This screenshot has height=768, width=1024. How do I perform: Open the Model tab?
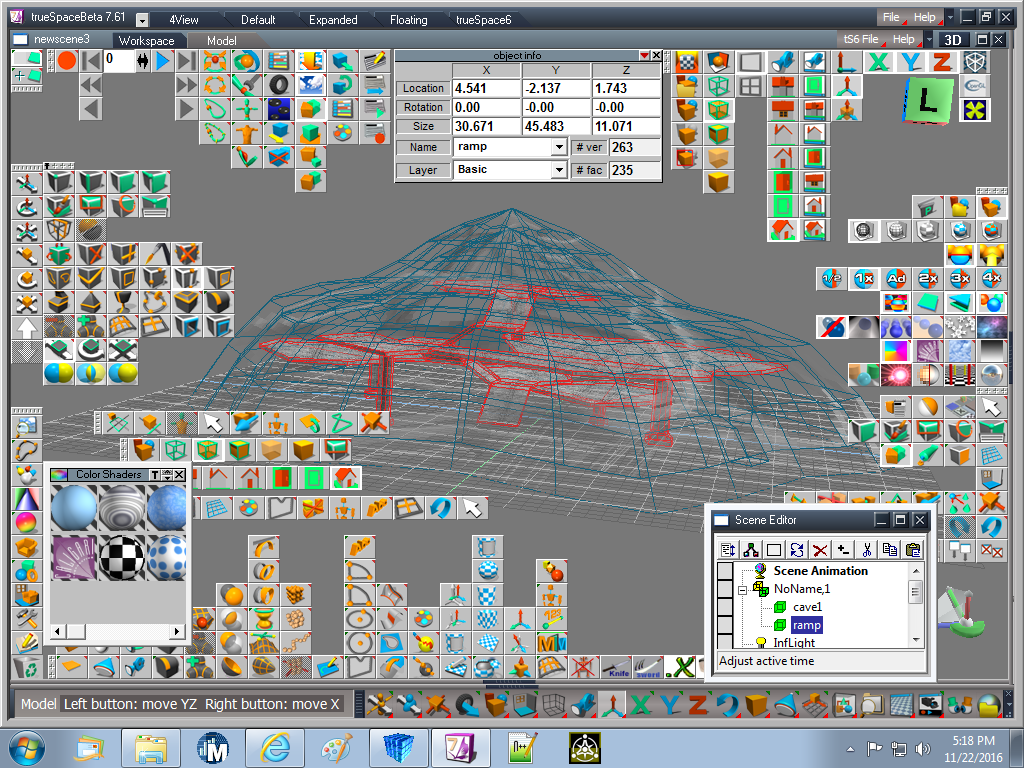tap(221, 40)
